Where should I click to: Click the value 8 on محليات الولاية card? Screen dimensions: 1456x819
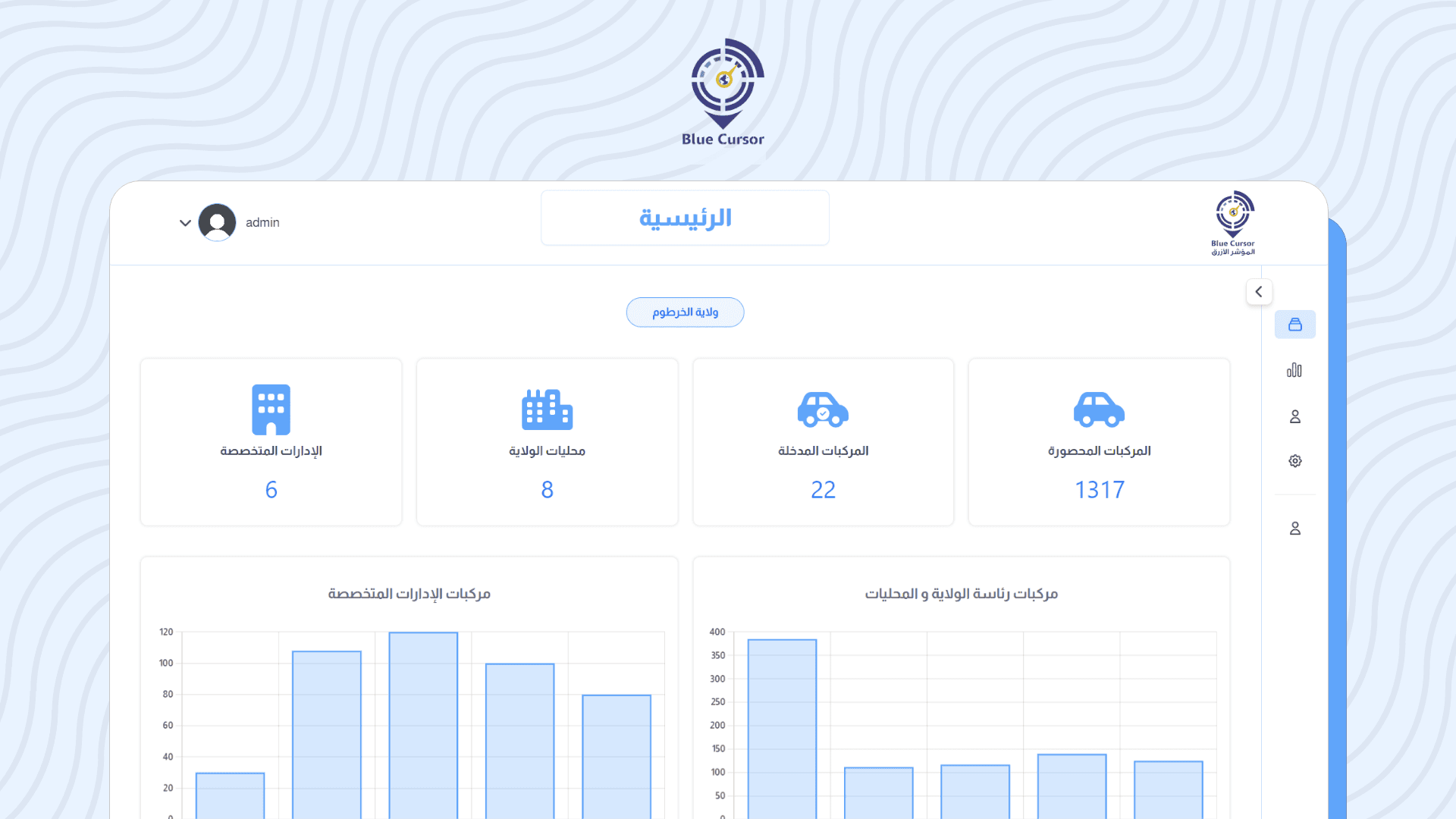click(x=547, y=490)
